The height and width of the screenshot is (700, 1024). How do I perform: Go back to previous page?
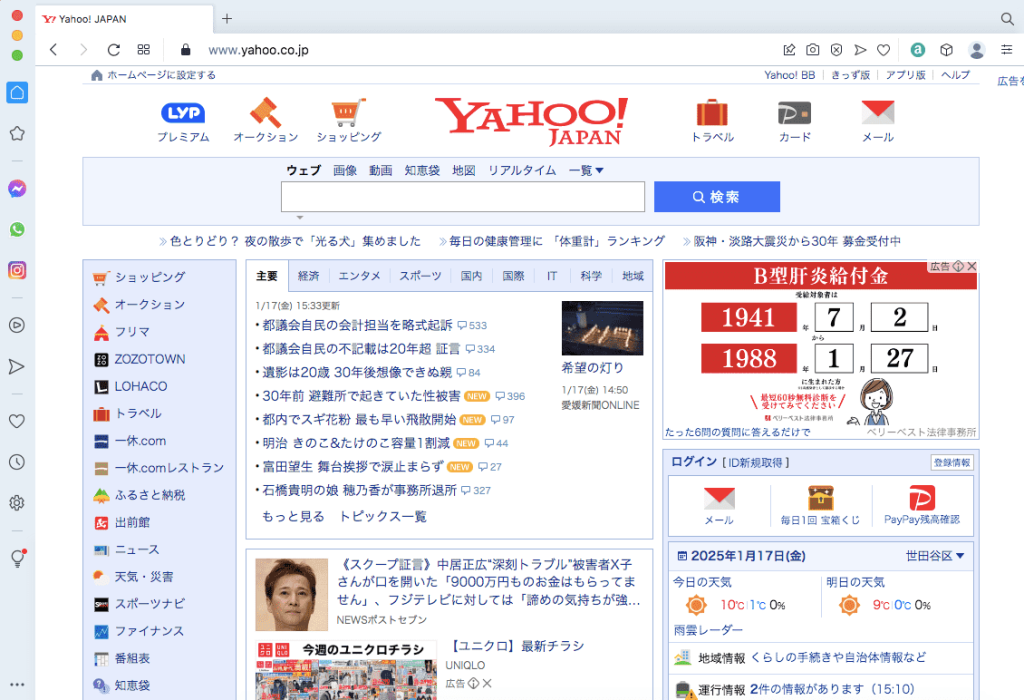pos(54,50)
